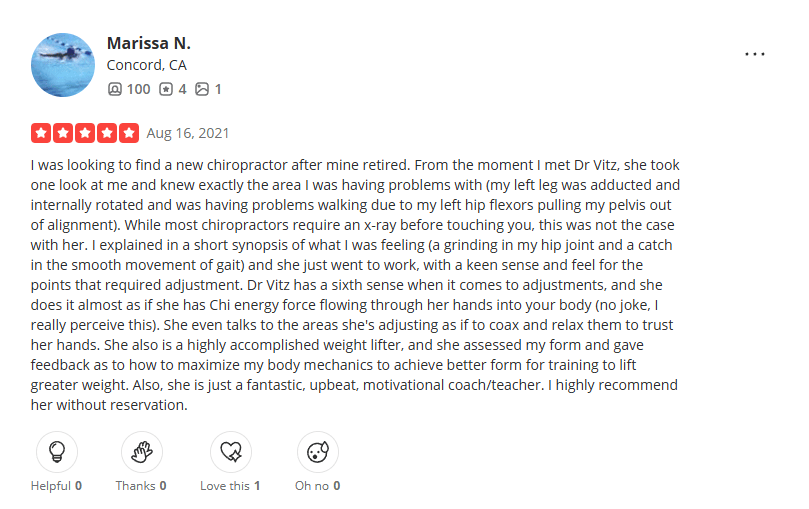Click the reviews star icon next to 4
Viewport: 809px width, 509px height.
[168, 89]
